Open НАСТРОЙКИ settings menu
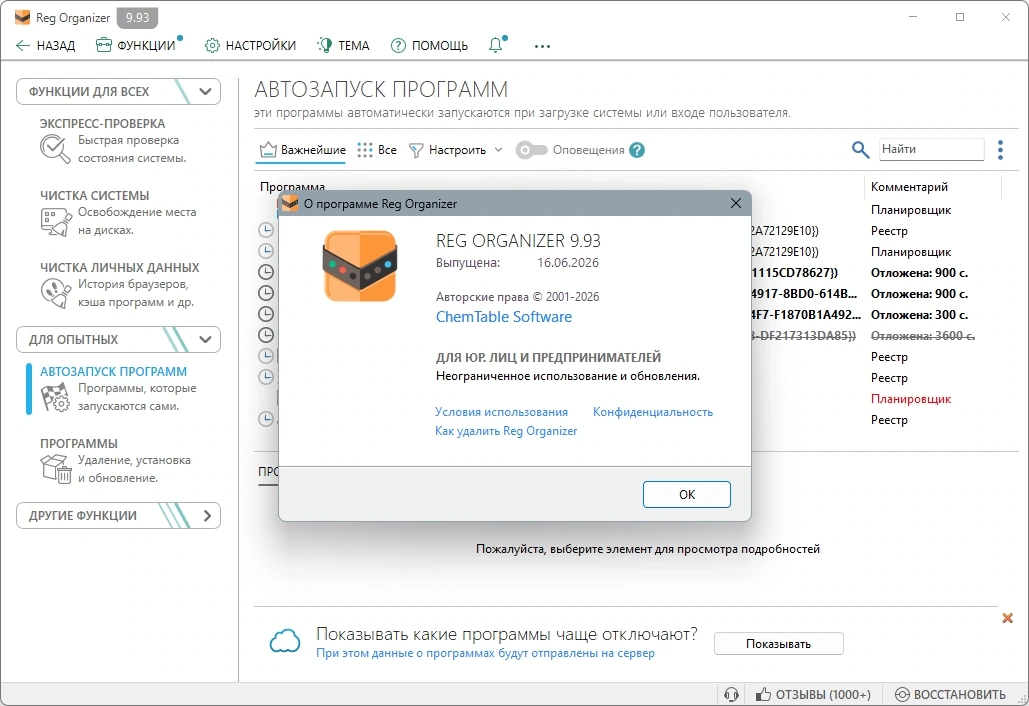 tap(250, 45)
